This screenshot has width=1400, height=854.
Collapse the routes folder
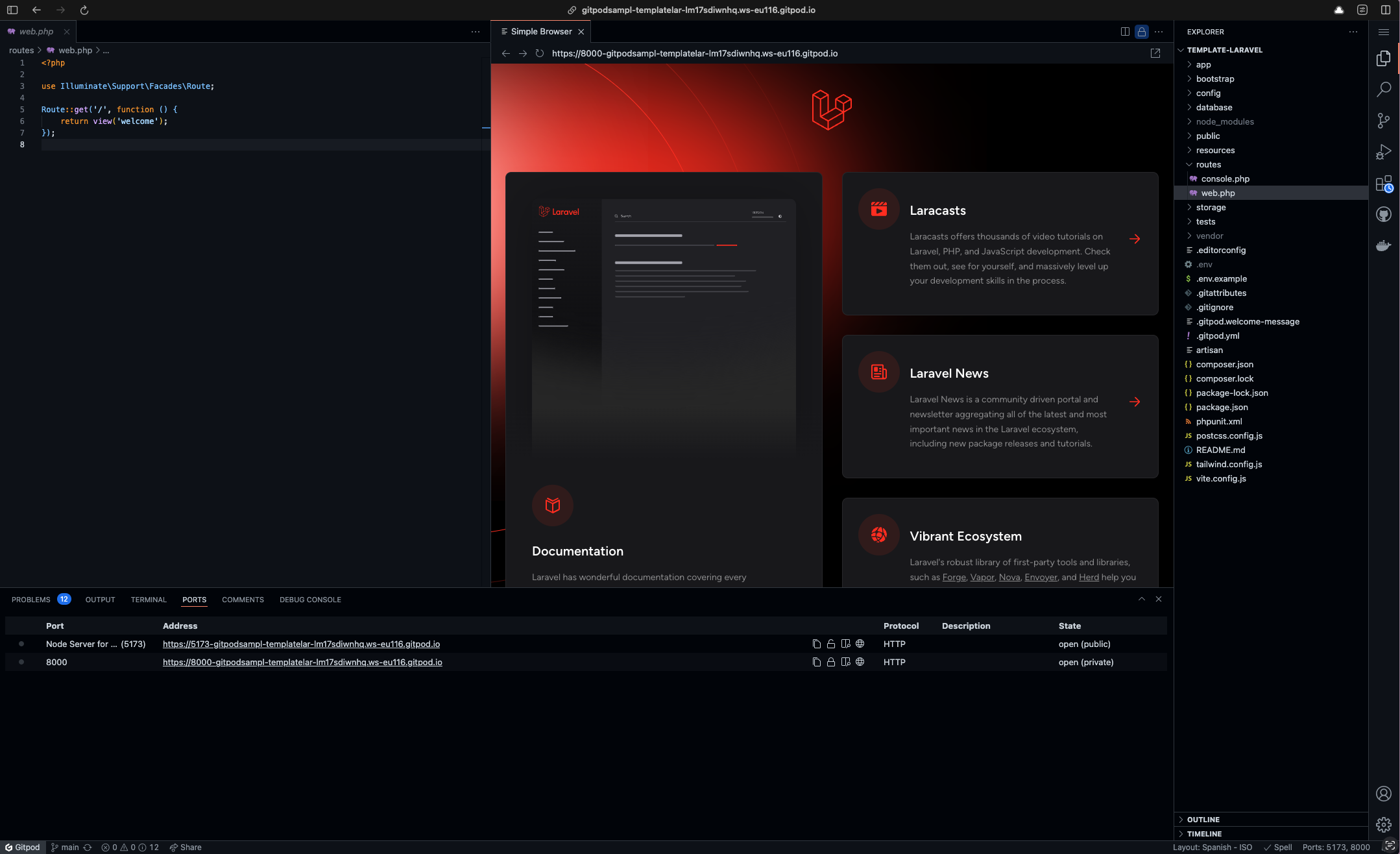coord(1208,164)
